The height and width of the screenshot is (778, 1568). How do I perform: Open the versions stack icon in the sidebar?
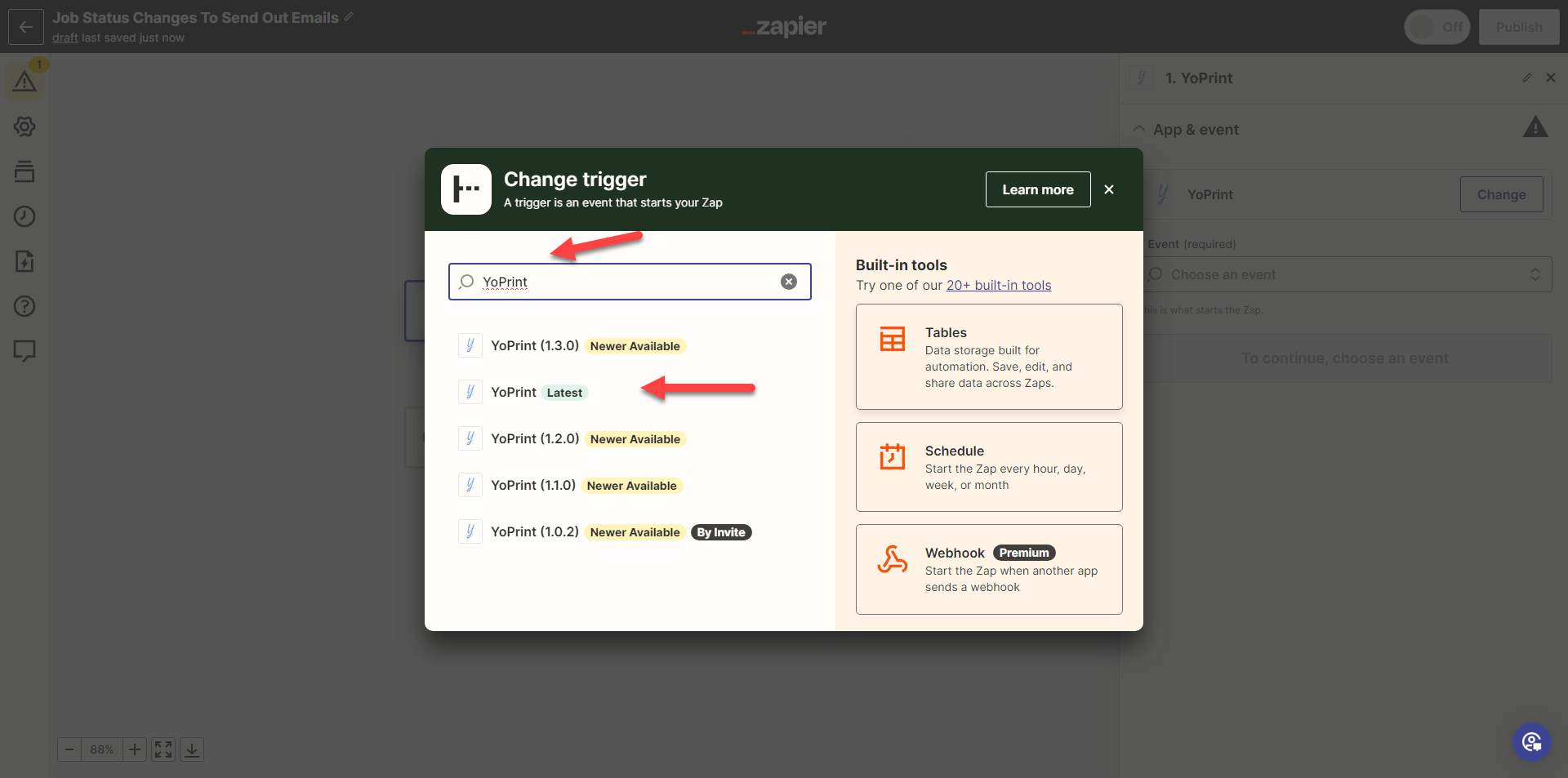[x=24, y=171]
